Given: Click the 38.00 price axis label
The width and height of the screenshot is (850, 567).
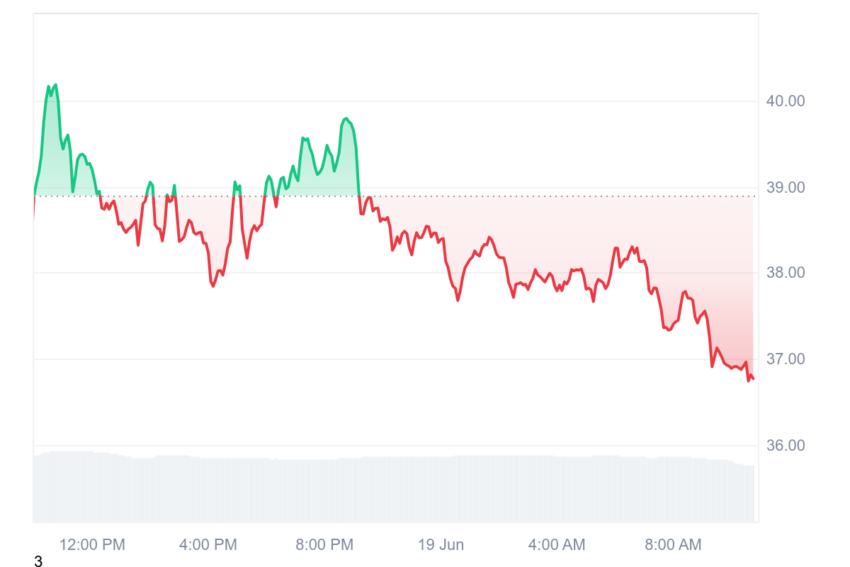Looking at the screenshot, I should pos(785,273).
